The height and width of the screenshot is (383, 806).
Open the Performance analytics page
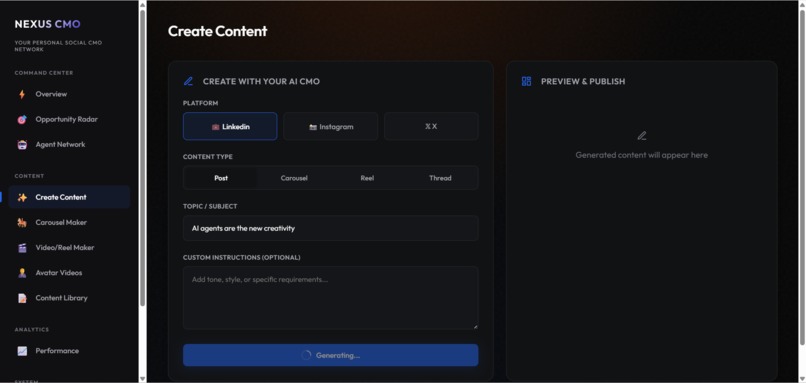(69, 351)
